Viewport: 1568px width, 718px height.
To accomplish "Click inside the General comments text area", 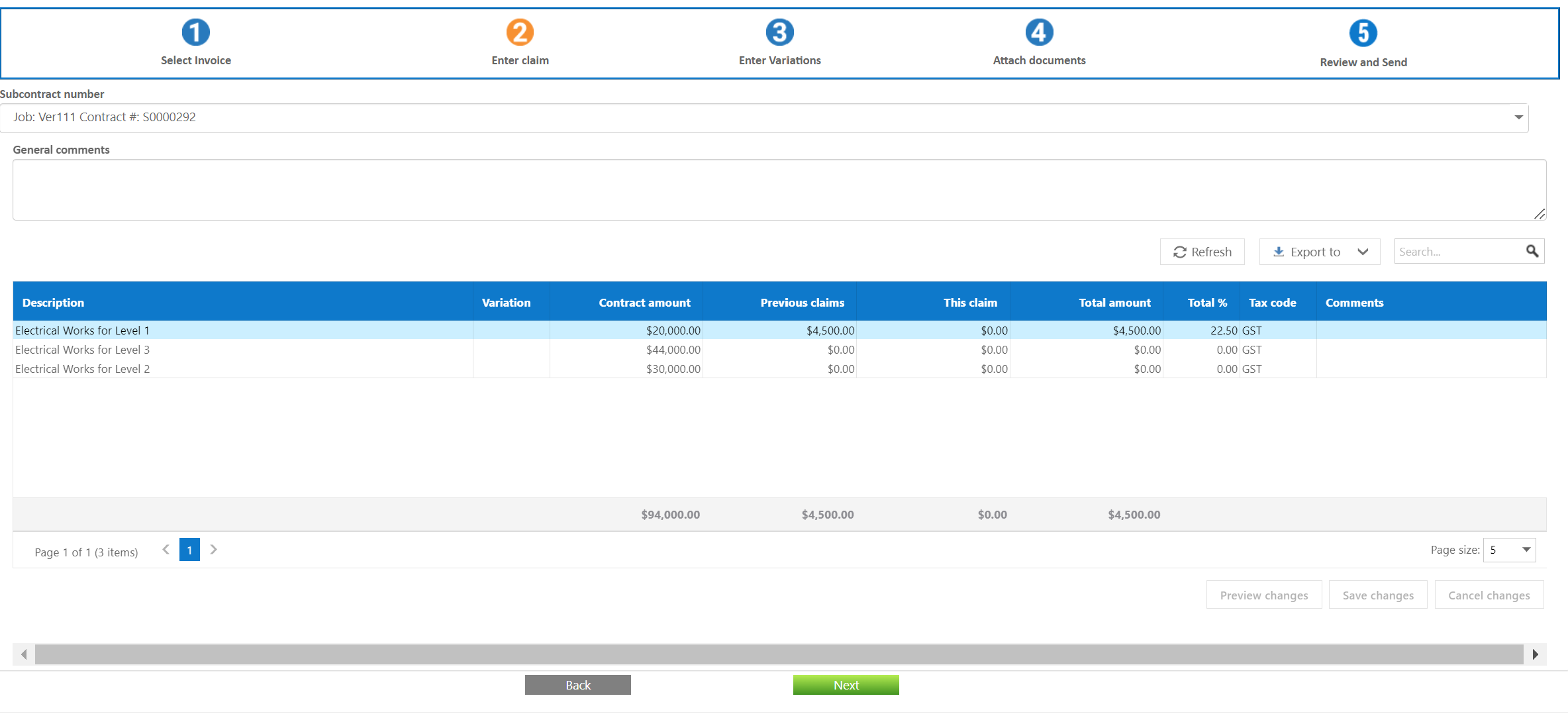I will pos(779,189).
